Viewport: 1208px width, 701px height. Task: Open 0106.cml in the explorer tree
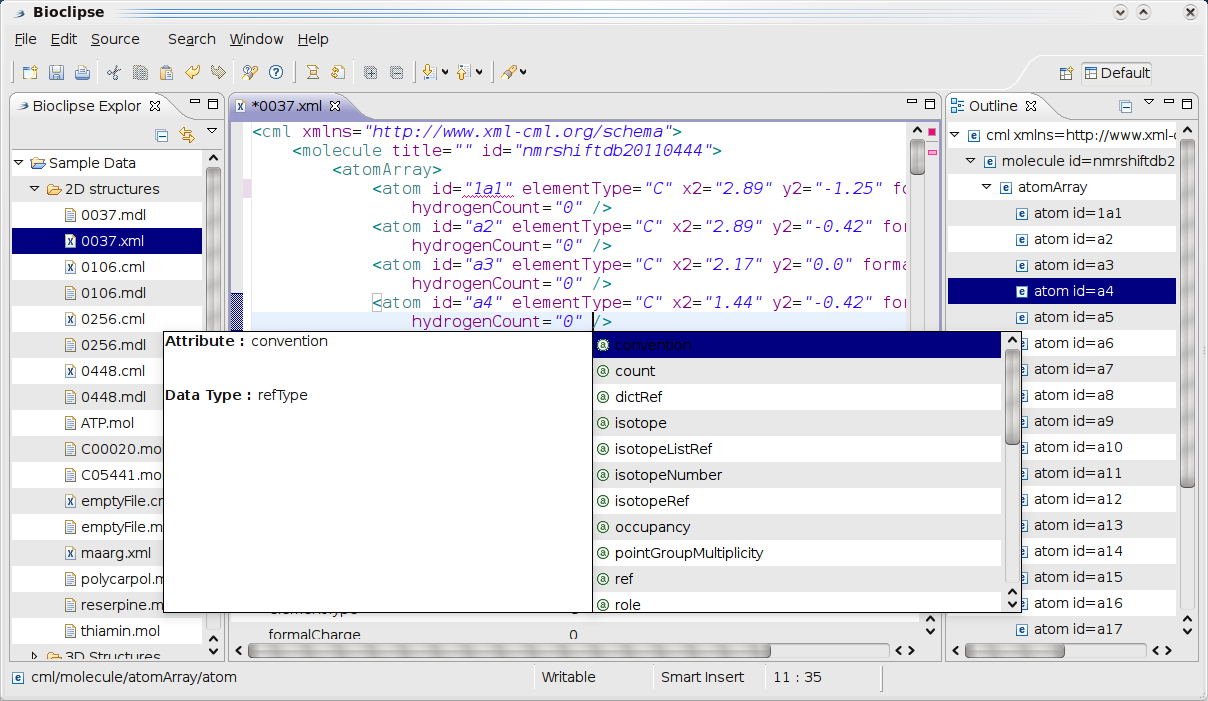click(112, 267)
